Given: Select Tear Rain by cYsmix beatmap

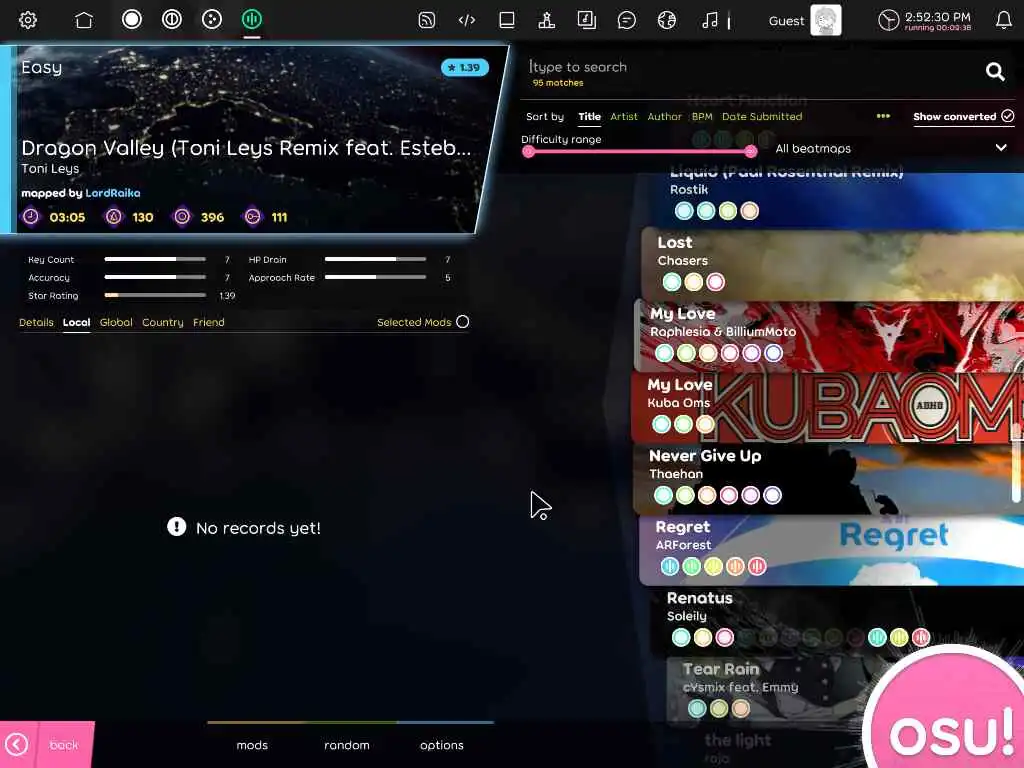Looking at the screenshot, I should coord(771,691).
